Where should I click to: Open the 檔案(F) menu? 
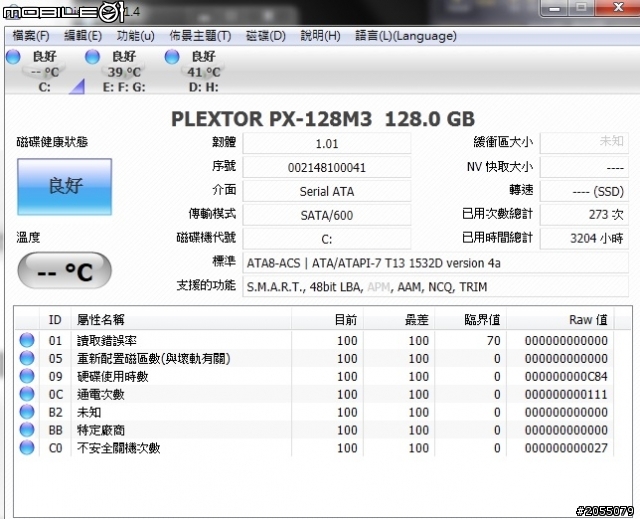tap(31, 36)
